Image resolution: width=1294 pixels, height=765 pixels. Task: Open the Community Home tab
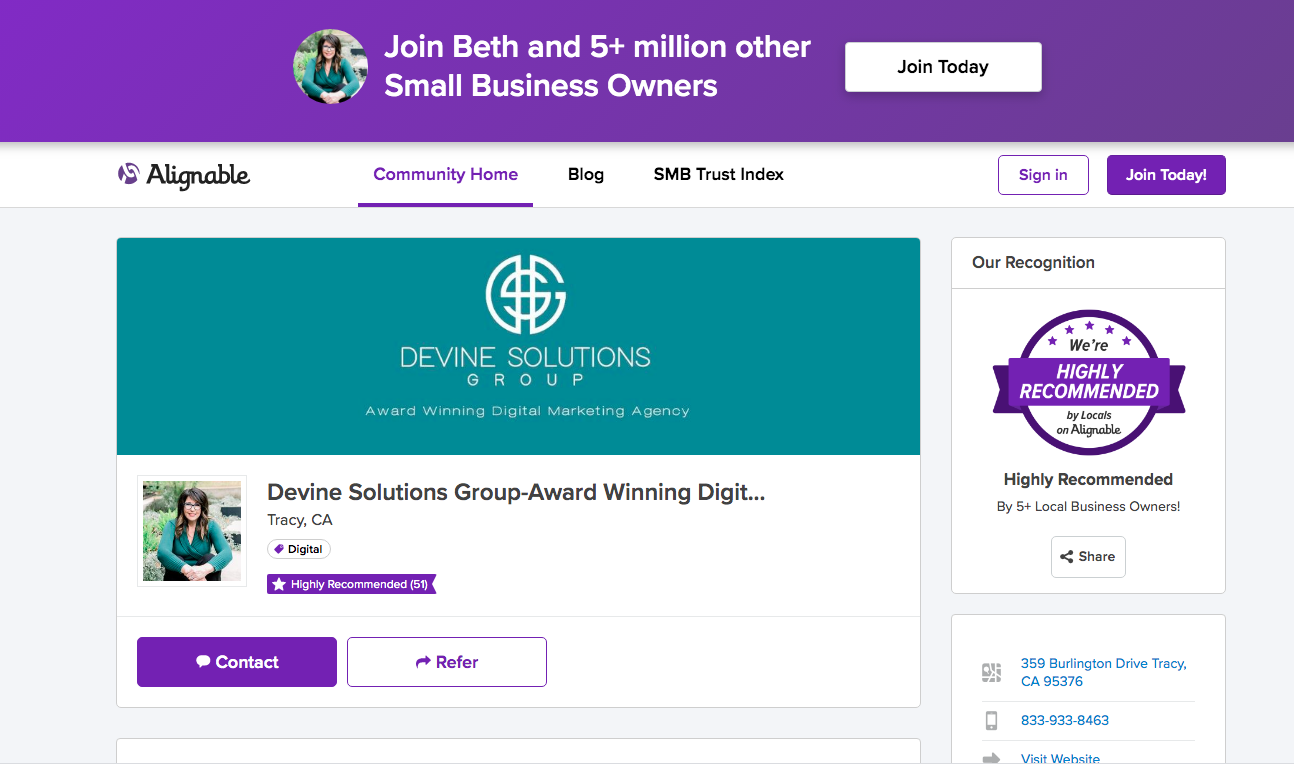(445, 175)
